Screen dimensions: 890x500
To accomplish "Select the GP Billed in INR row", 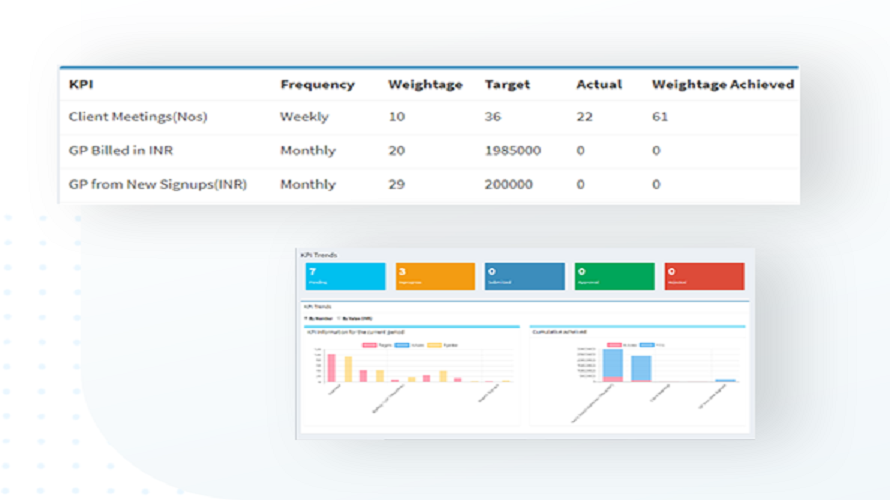I will pyautogui.click(x=430, y=151).
